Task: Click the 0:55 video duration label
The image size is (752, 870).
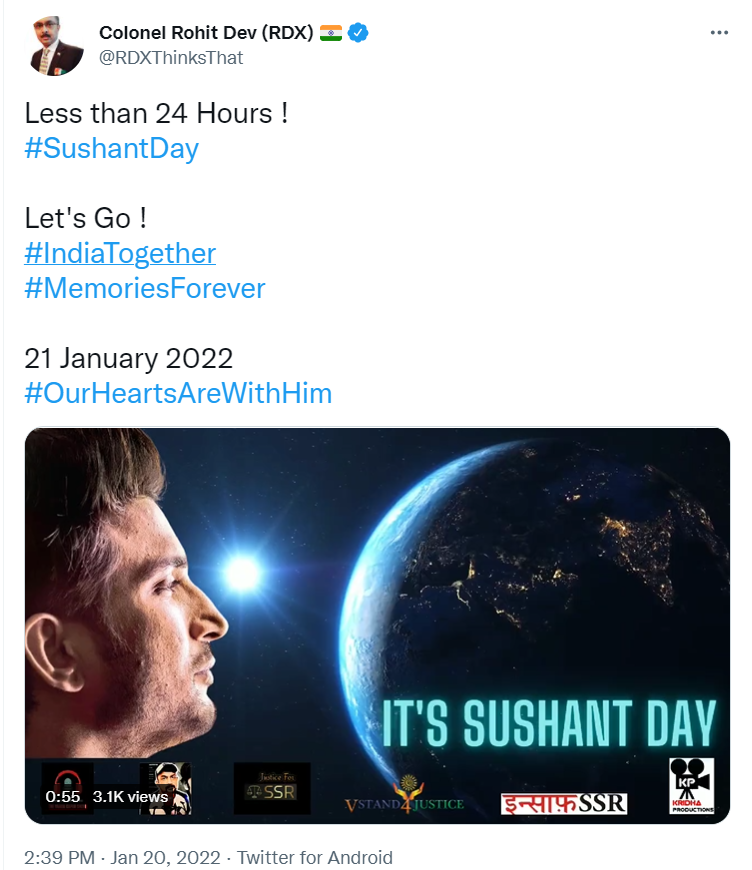Action: pos(62,797)
